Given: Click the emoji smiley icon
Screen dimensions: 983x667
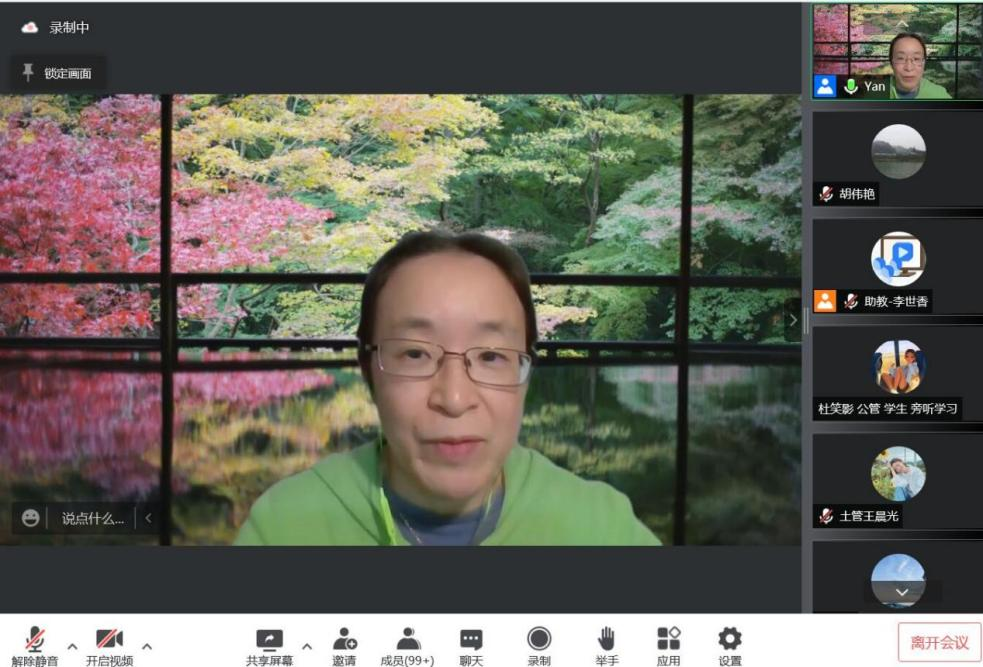Looking at the screenshot, I should (x=31, y=518).
